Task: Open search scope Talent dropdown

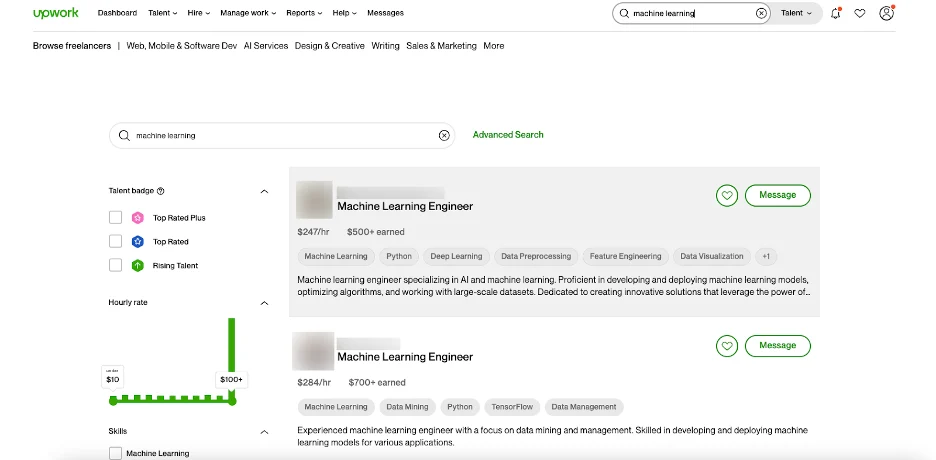Action: coord(796,13)
